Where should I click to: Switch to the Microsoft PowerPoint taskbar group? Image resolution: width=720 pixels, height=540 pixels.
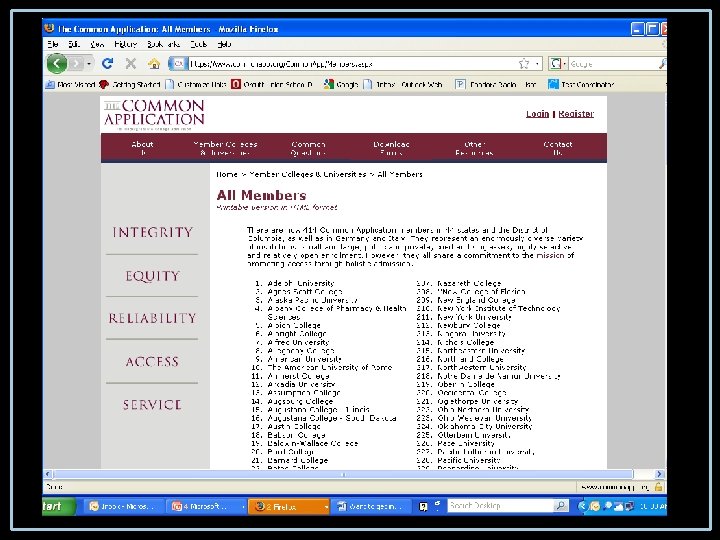(x=207, y=506)
